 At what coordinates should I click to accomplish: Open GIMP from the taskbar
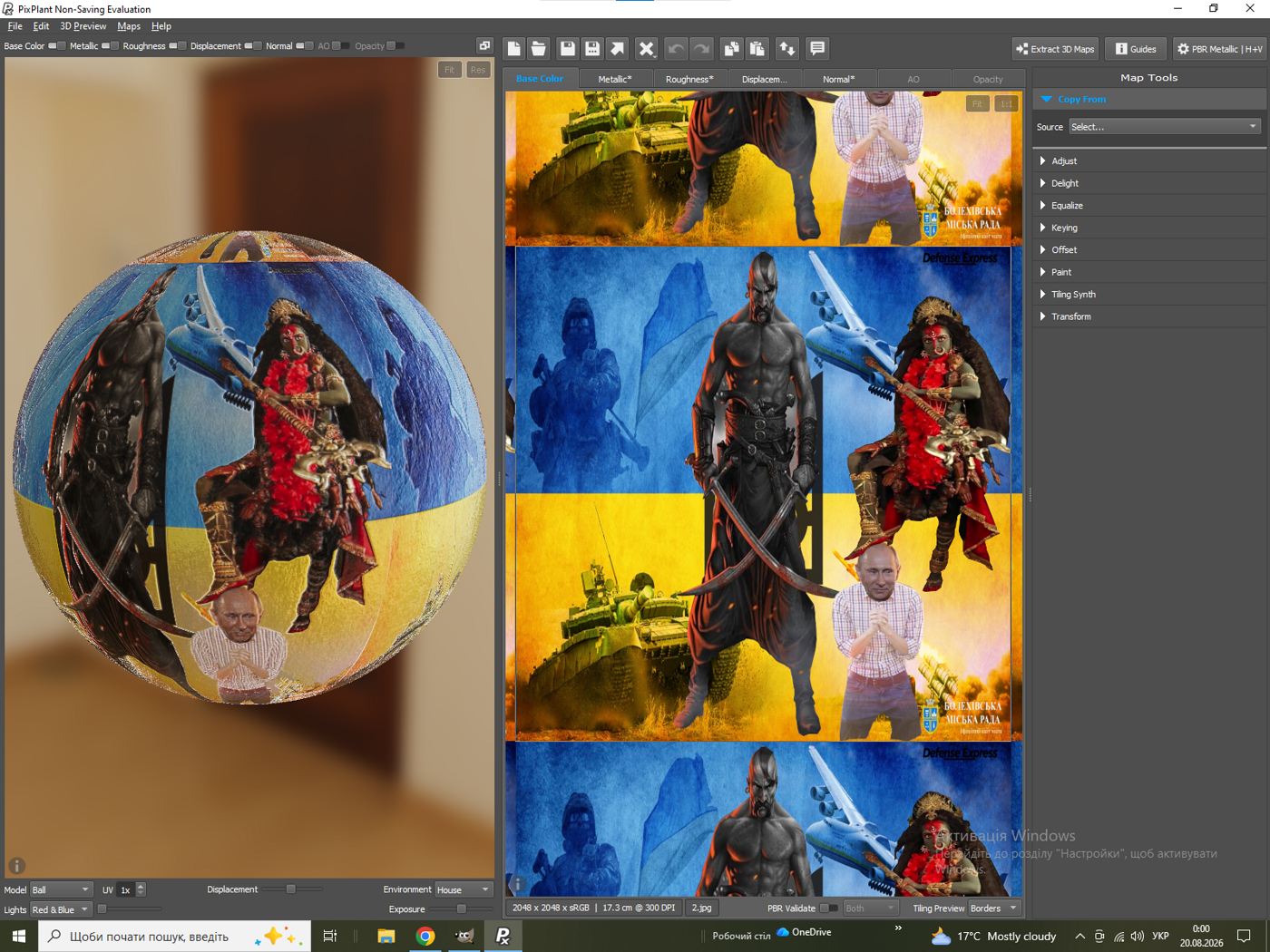464,936
